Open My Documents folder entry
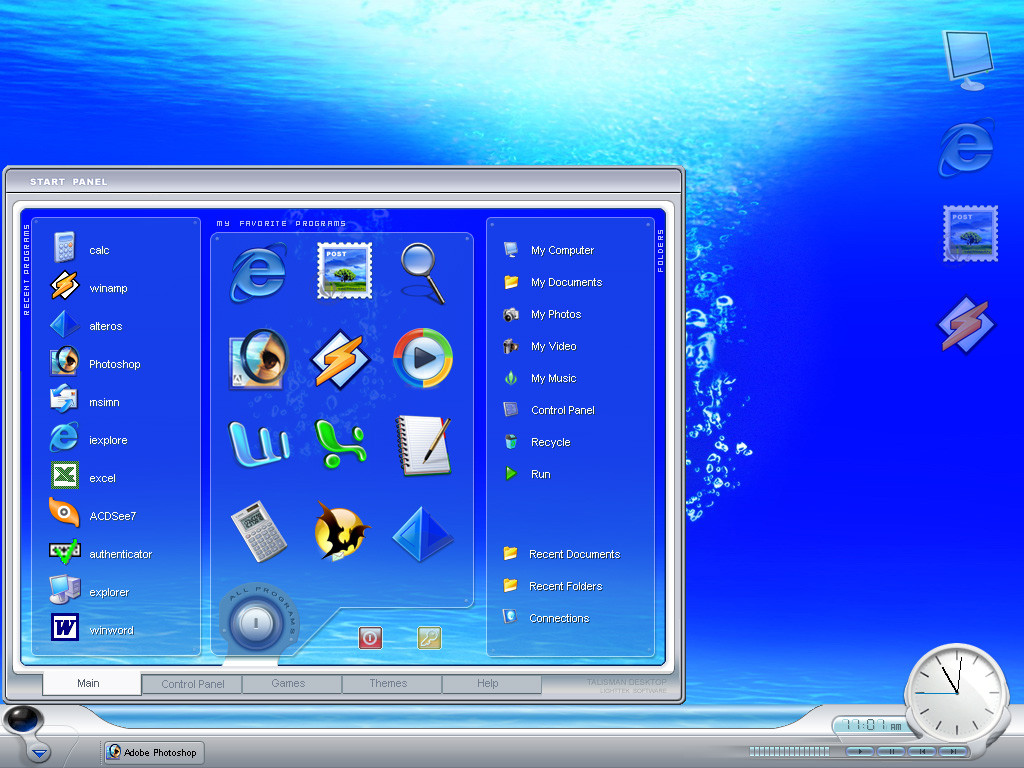Image resolution: width=1024 pixels, height=768 pixels. coord(552,281)
